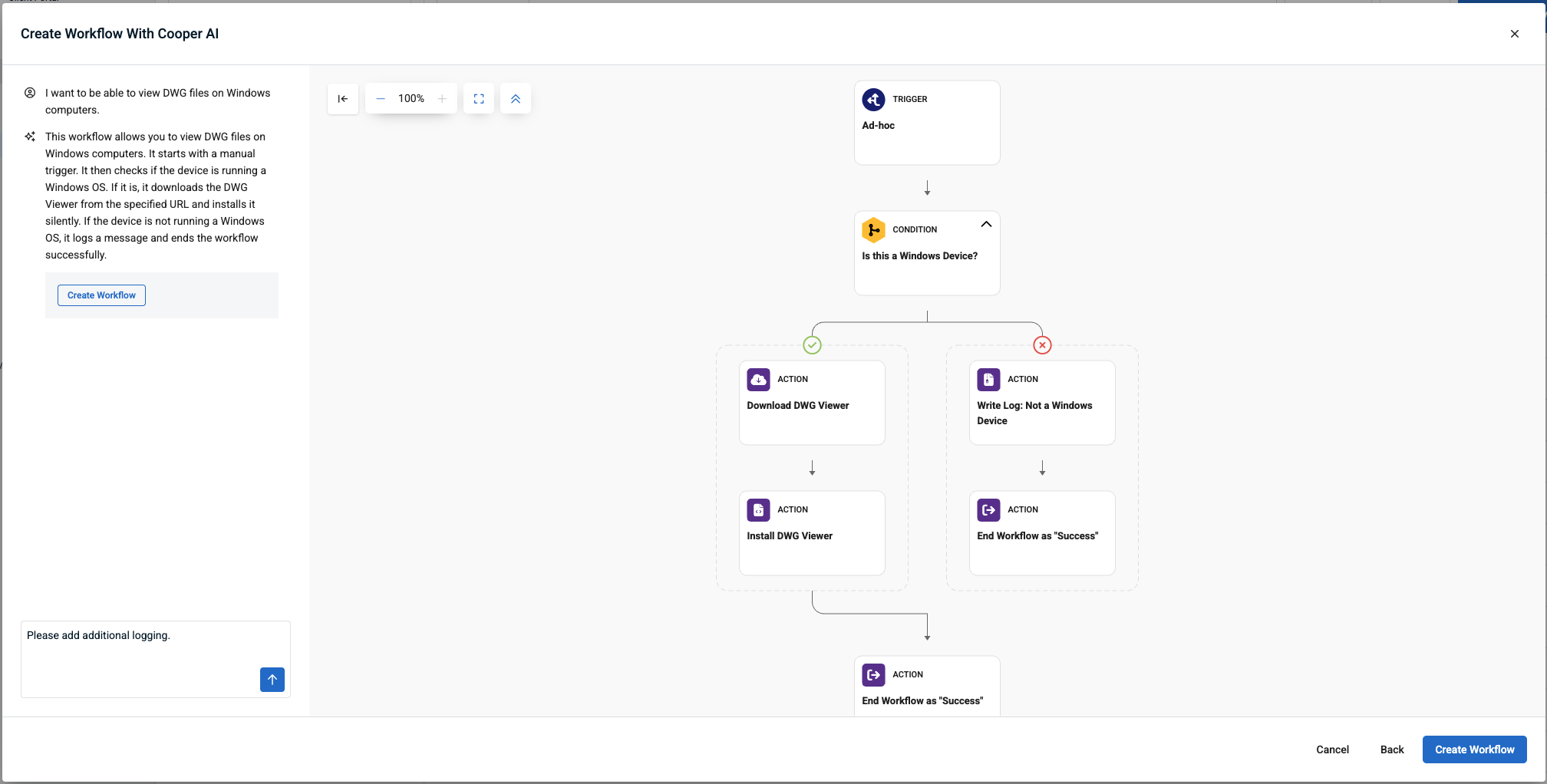Click the green checkmark true branch
The height and width of the screenshot is (784, 1547).
812,345
